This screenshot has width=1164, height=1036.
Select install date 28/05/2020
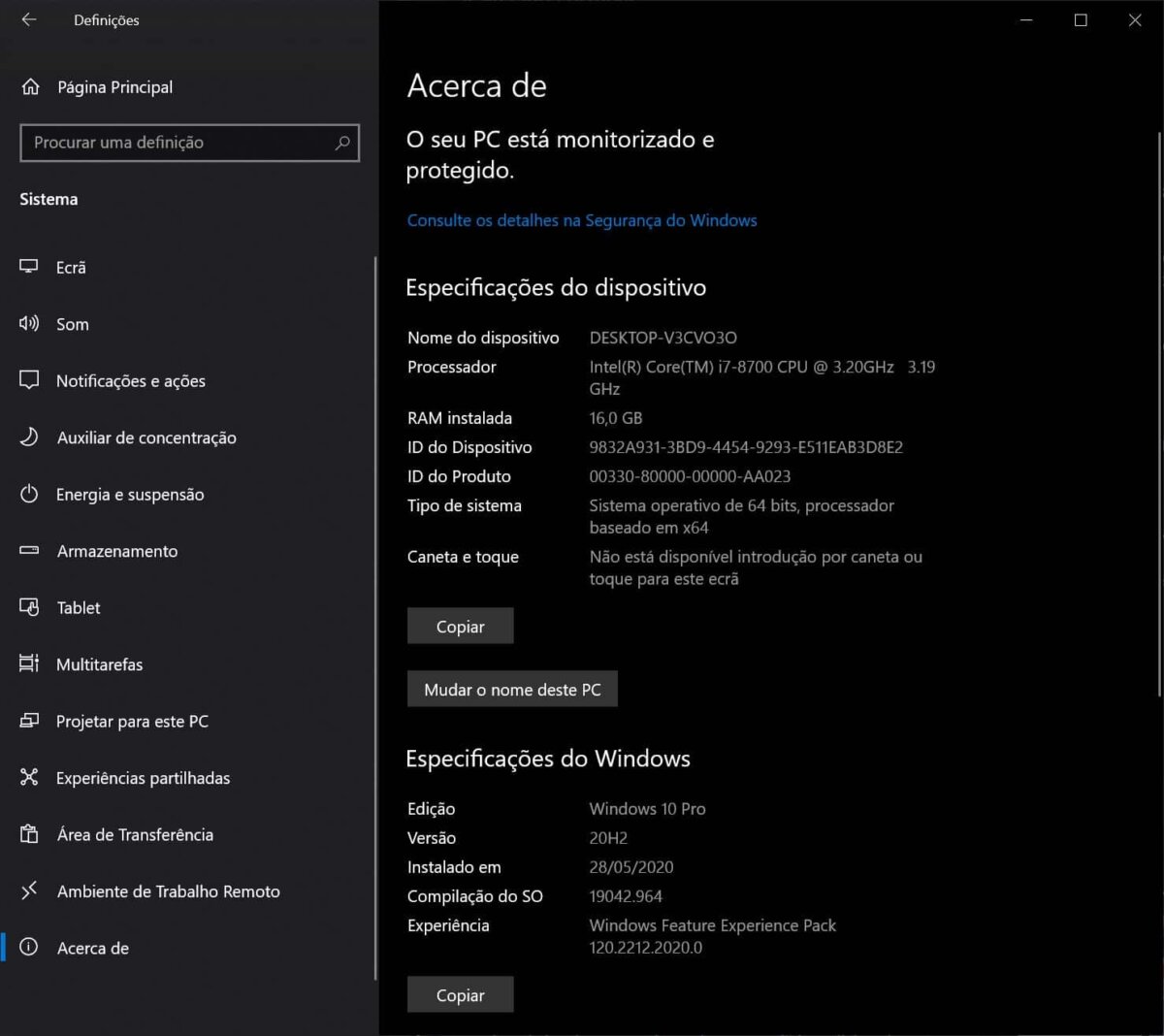point(631,867)
